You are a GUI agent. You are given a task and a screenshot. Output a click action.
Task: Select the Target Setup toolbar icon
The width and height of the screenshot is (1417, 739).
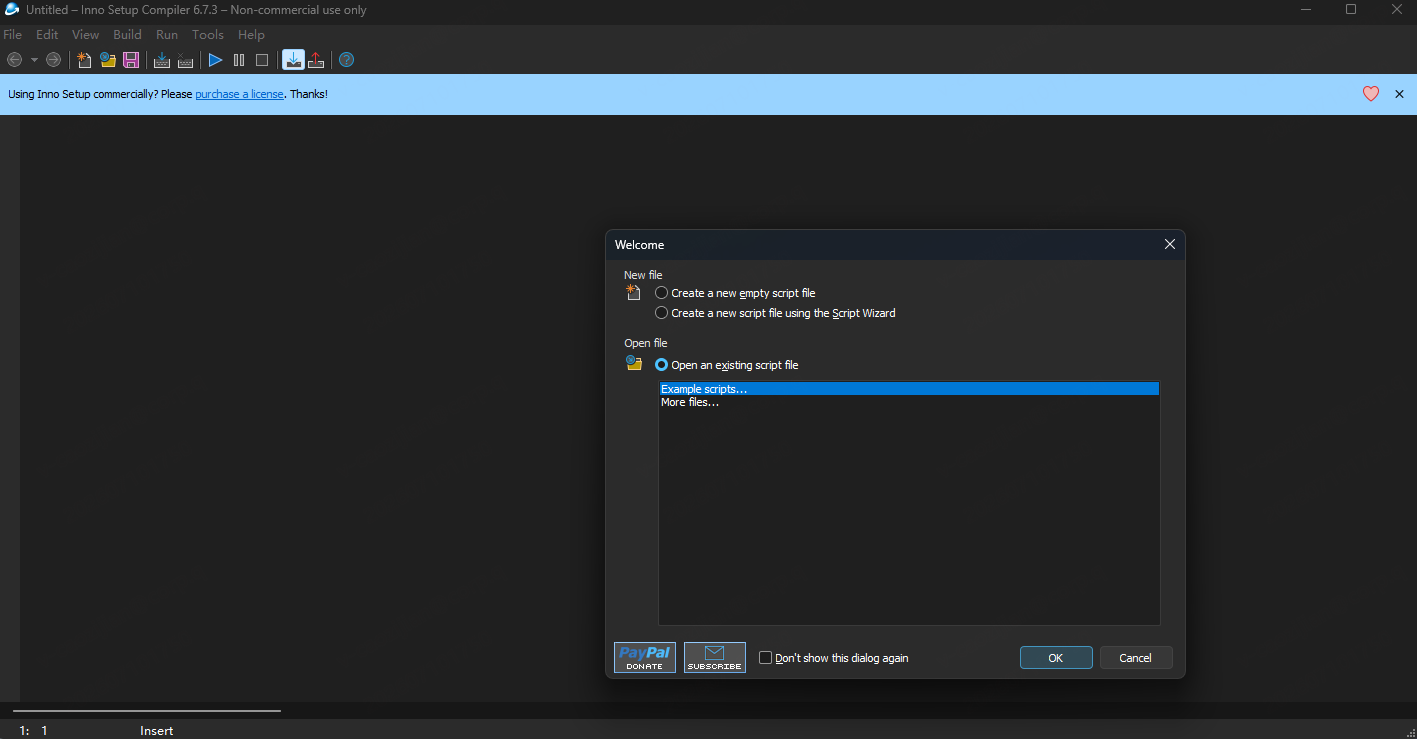[x=293, y=60]
